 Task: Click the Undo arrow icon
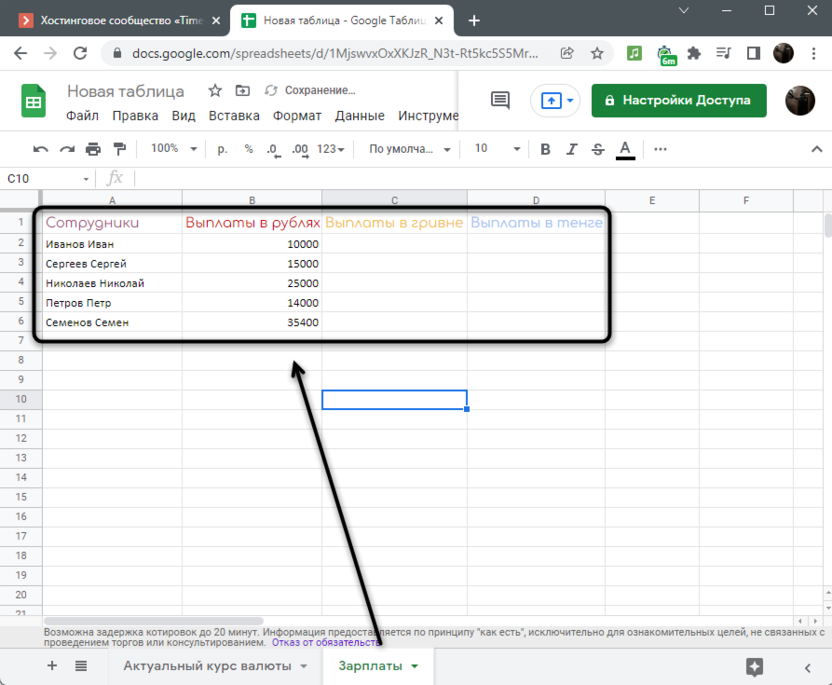point(40,149)
